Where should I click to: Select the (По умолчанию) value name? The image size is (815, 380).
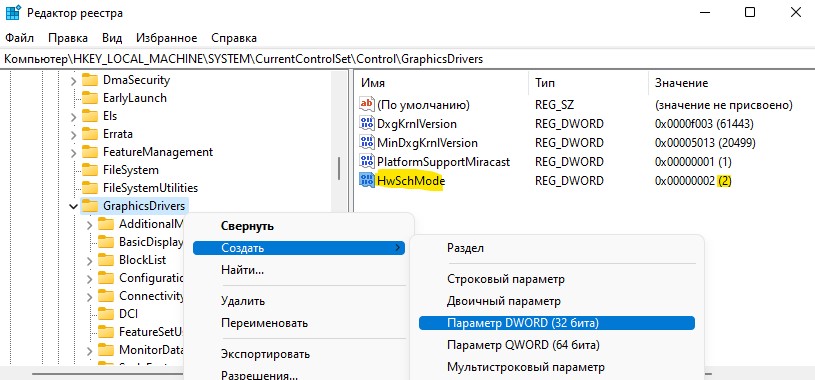[423, 105]
